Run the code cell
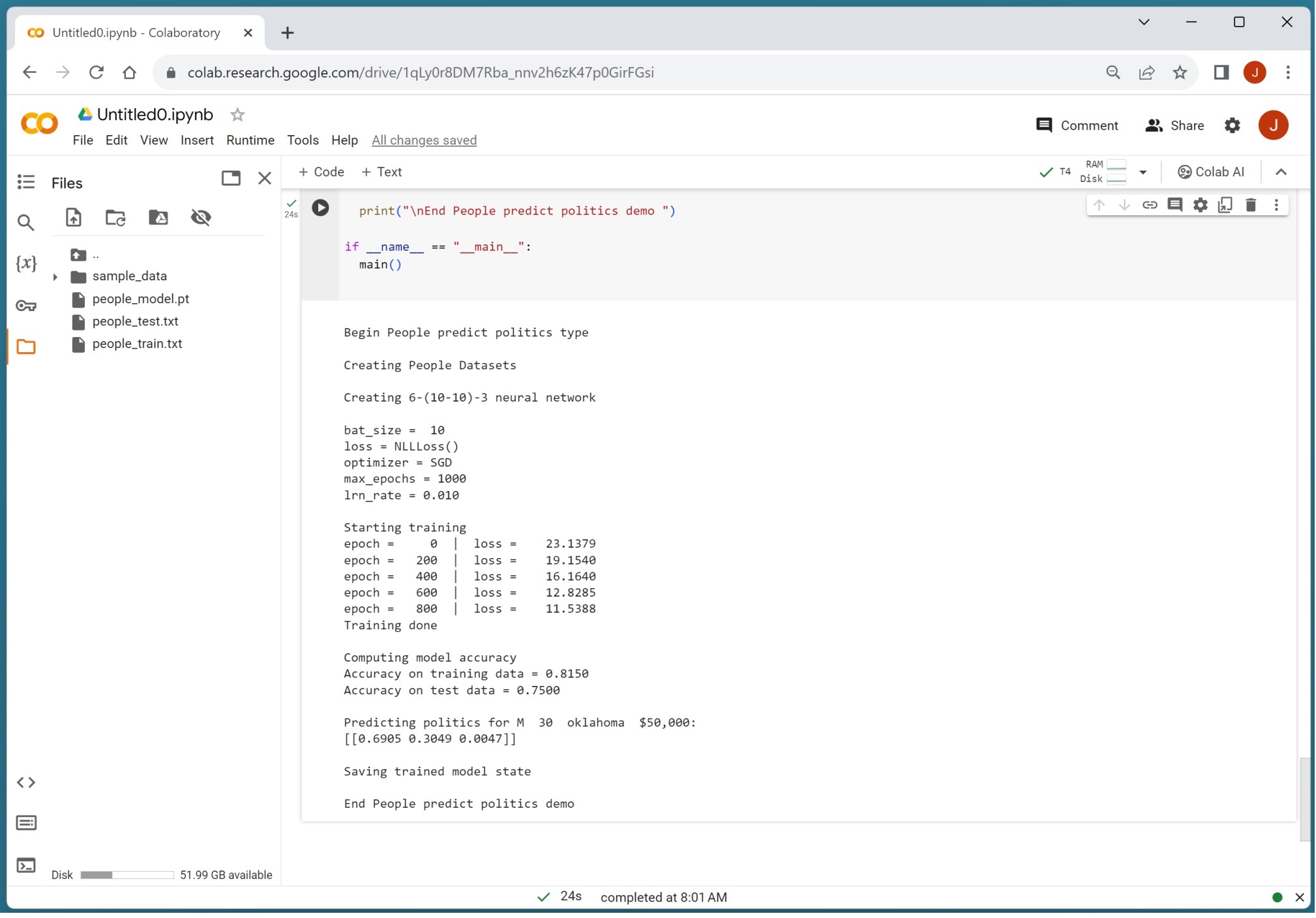1316x918 pixels. pos(320,208)
